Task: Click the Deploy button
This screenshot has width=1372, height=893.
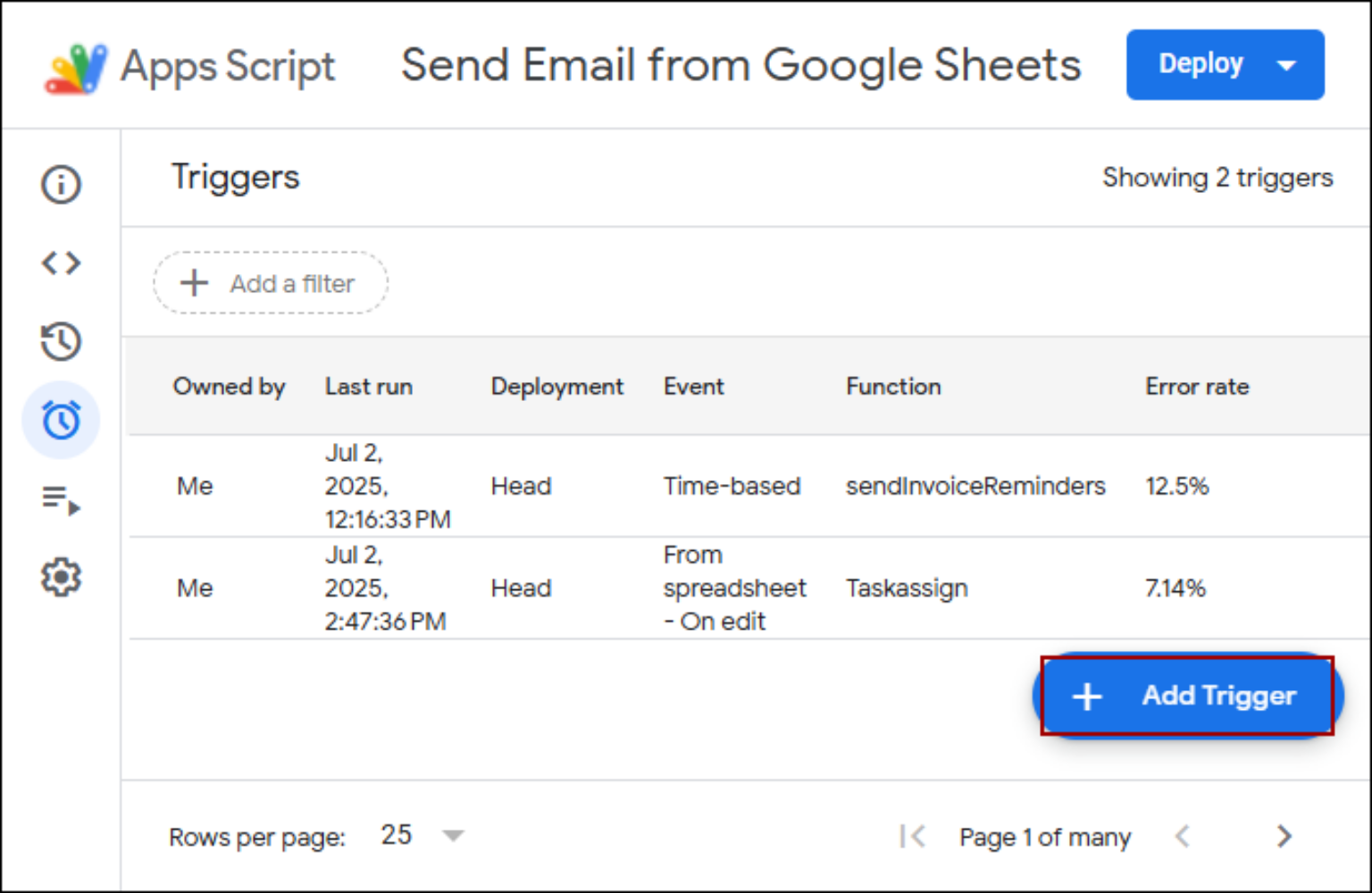Action: [1200, 64]
